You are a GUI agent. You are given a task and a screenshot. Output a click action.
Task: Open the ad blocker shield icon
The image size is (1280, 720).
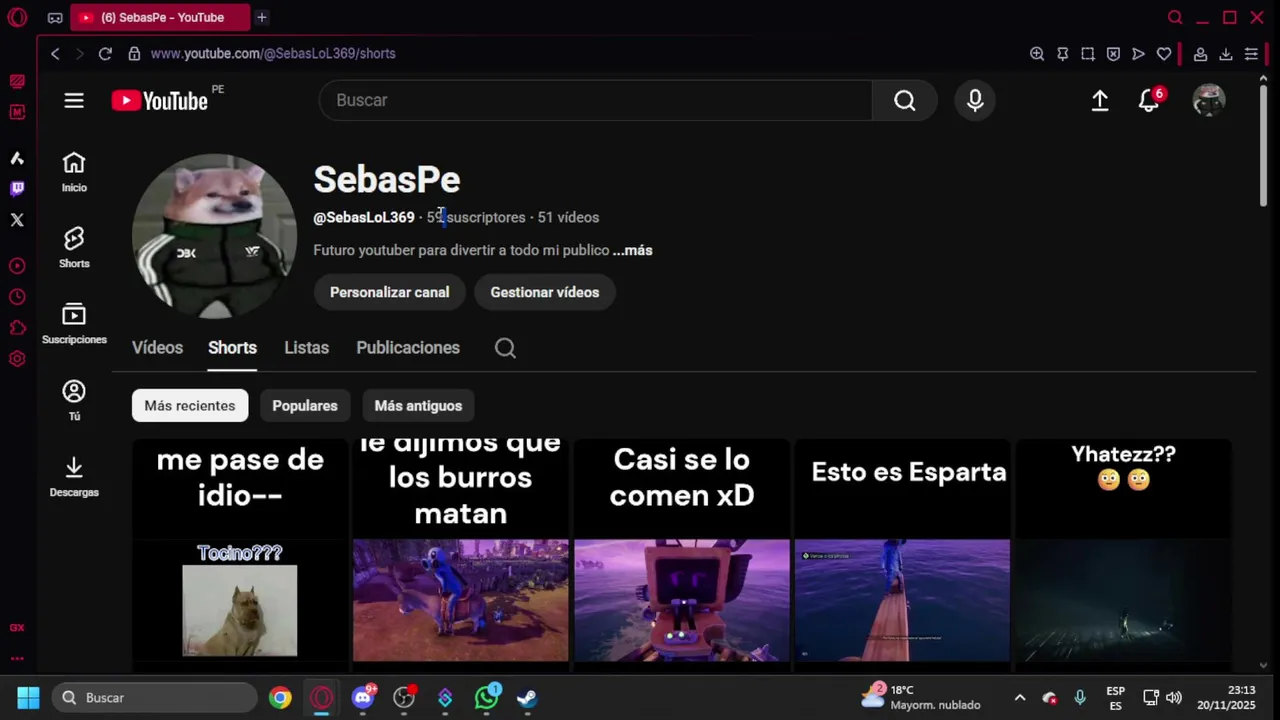[x=1113, y=54]
